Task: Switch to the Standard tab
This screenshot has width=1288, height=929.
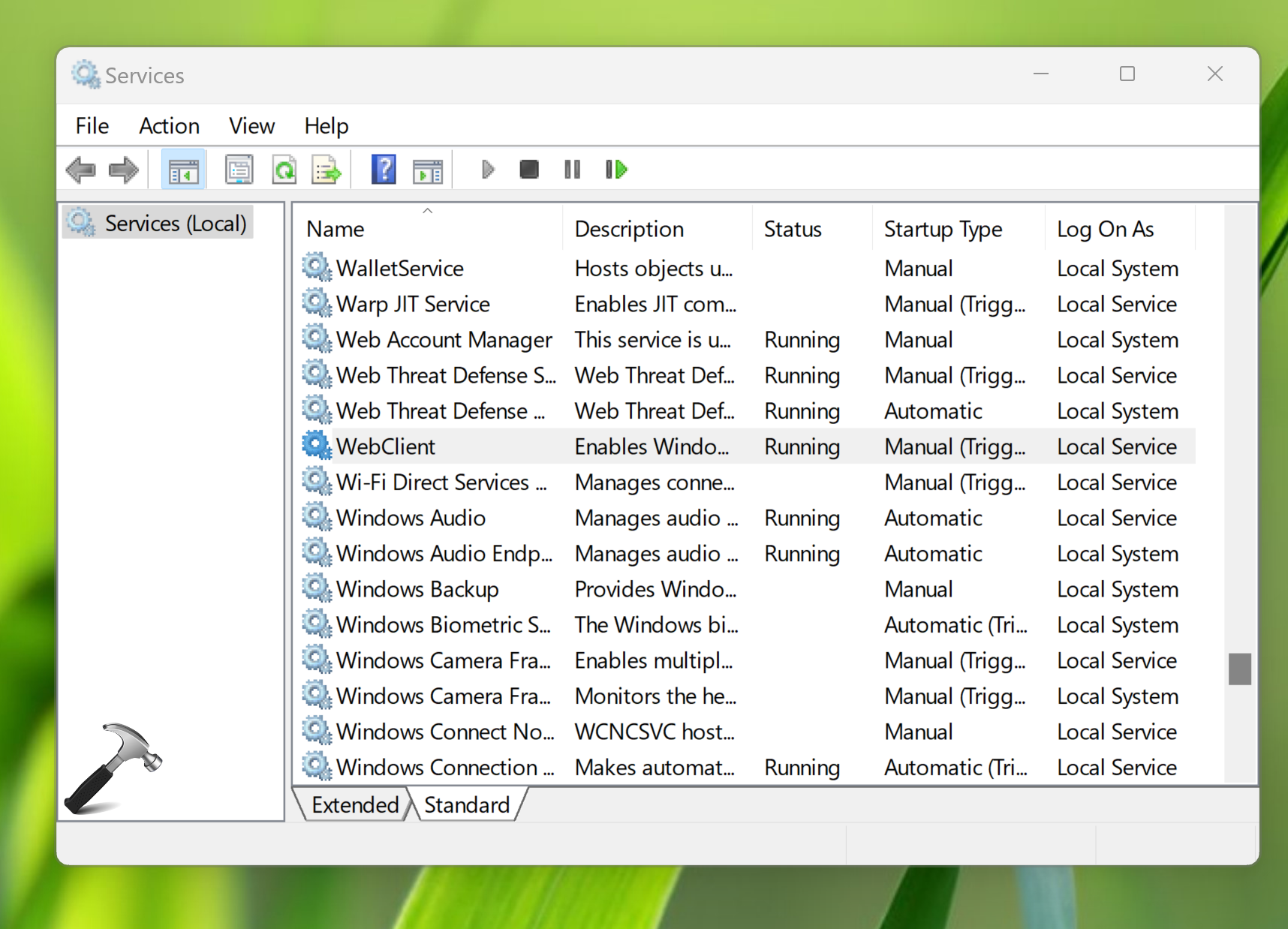Action: pyautogui.click(x=466, y=805)
